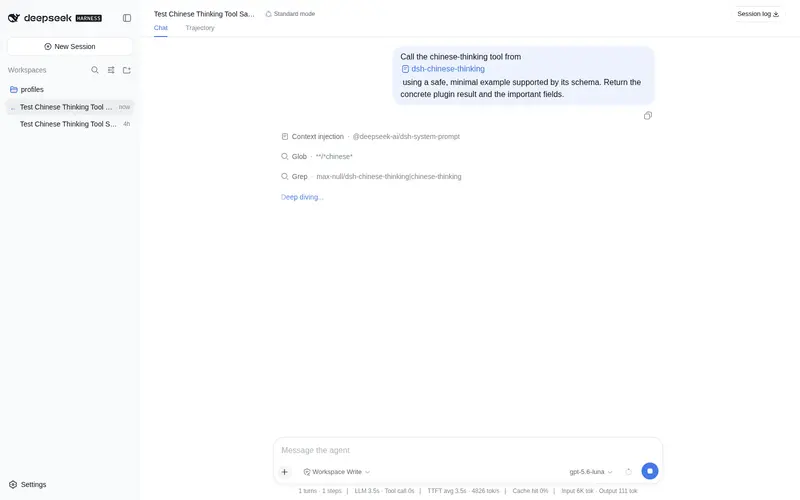Expand the Context injection step
The width and height of the screenshot is (800, 500).
coord(370,137)
